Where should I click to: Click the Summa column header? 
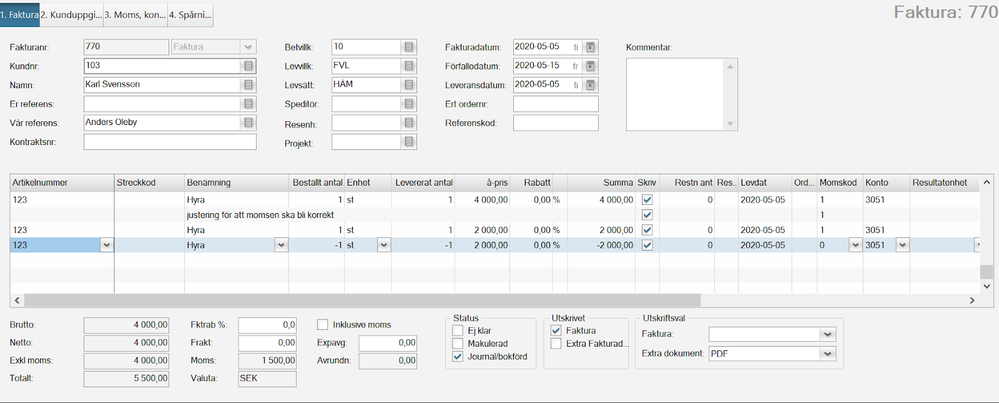600,182
